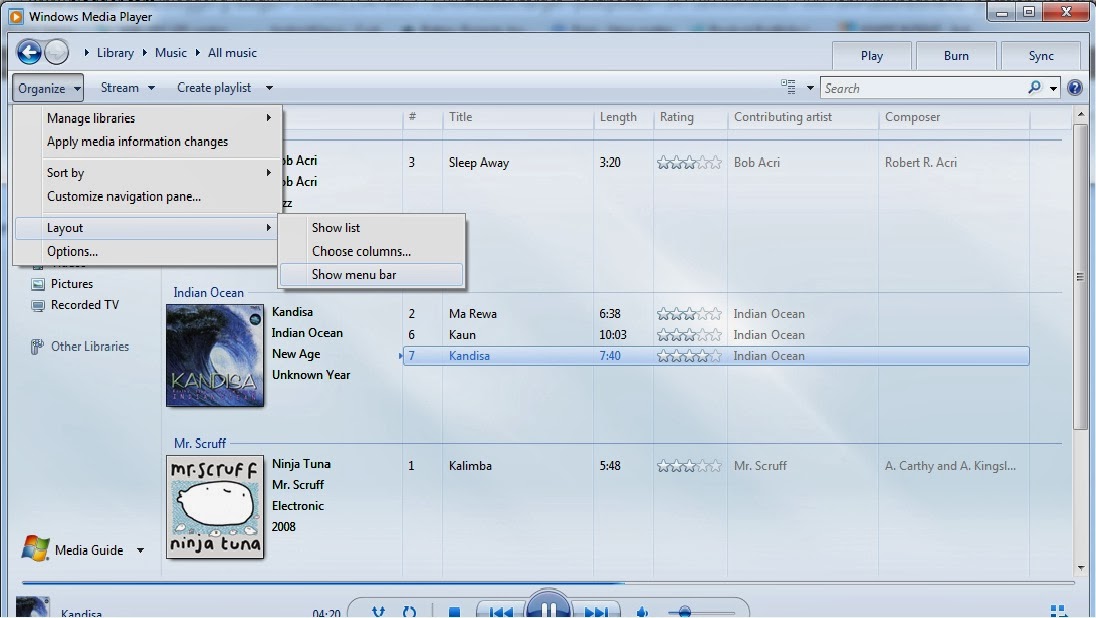This screenshot has width=1096, height=618.
Task: Select the Recorded TV icon
Action: point(38,306)
